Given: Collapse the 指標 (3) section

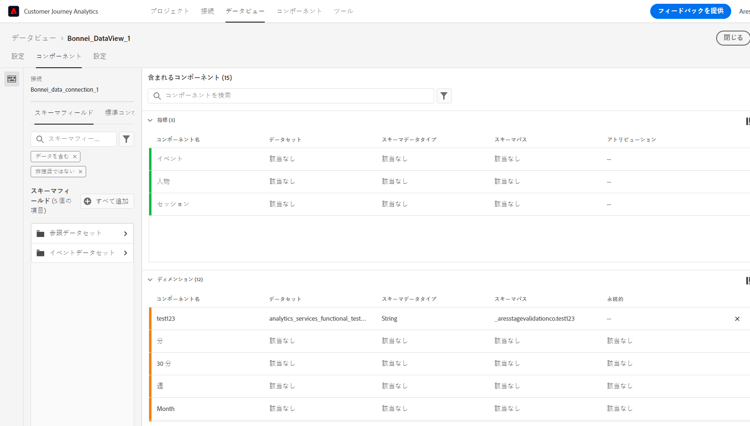Looking at the screenshot, I should coord(150,120).
